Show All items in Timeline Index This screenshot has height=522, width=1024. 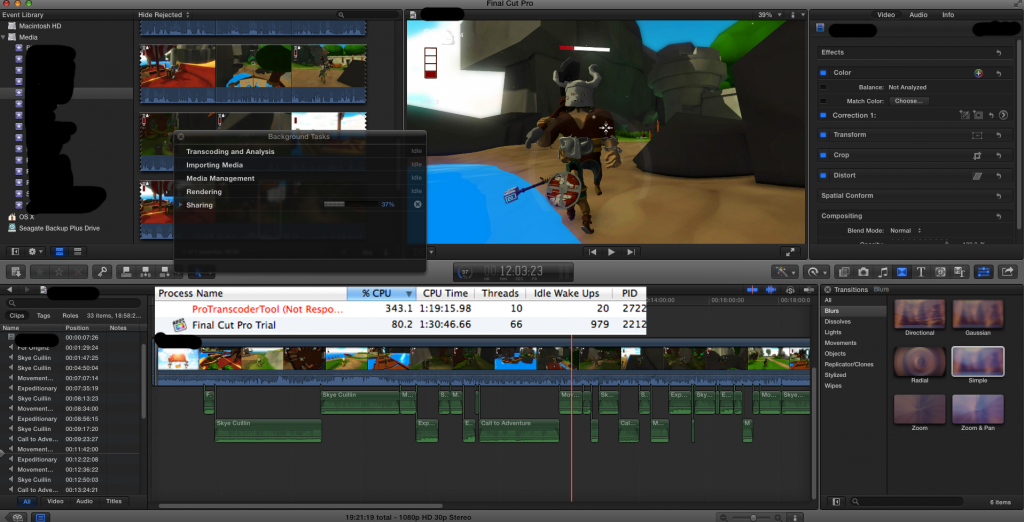click(27, 502)
